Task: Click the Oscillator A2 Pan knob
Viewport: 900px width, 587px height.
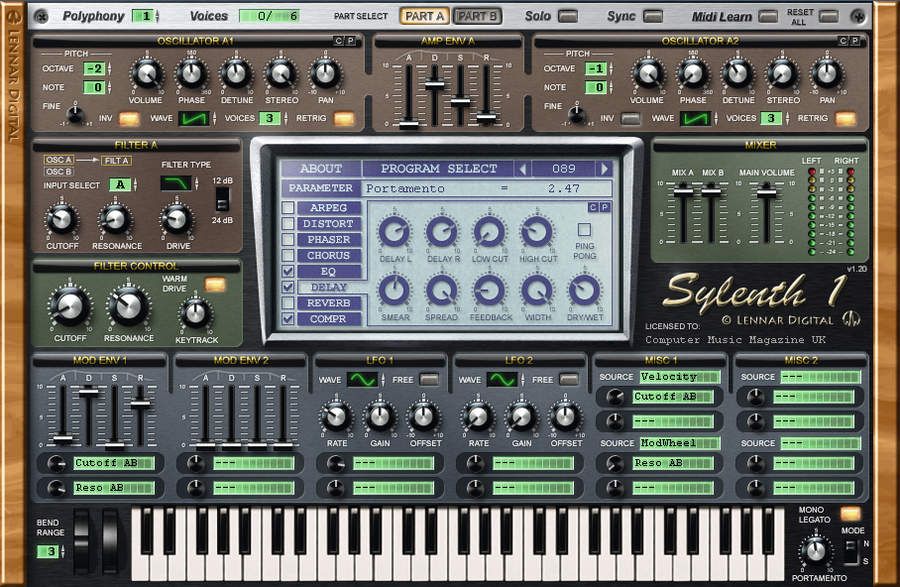Action: pos(827,75)
